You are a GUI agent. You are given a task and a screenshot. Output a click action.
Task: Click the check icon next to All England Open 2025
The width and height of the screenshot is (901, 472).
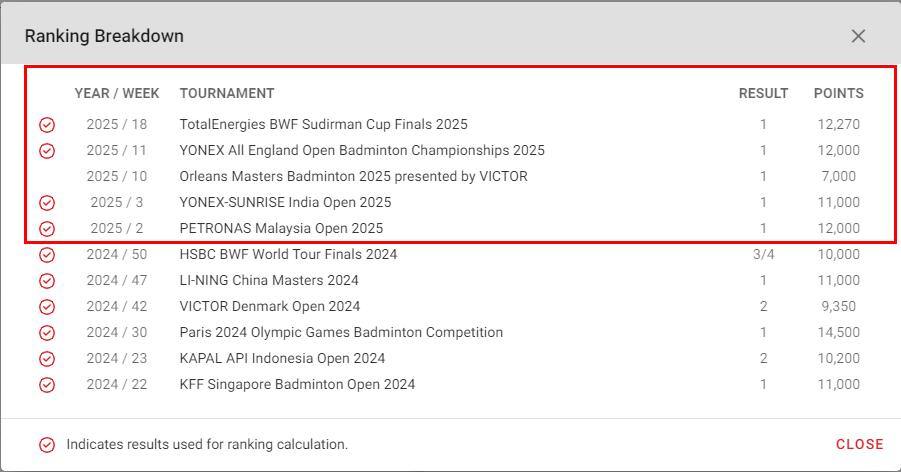pyautogui.click(x=47, y=151)
